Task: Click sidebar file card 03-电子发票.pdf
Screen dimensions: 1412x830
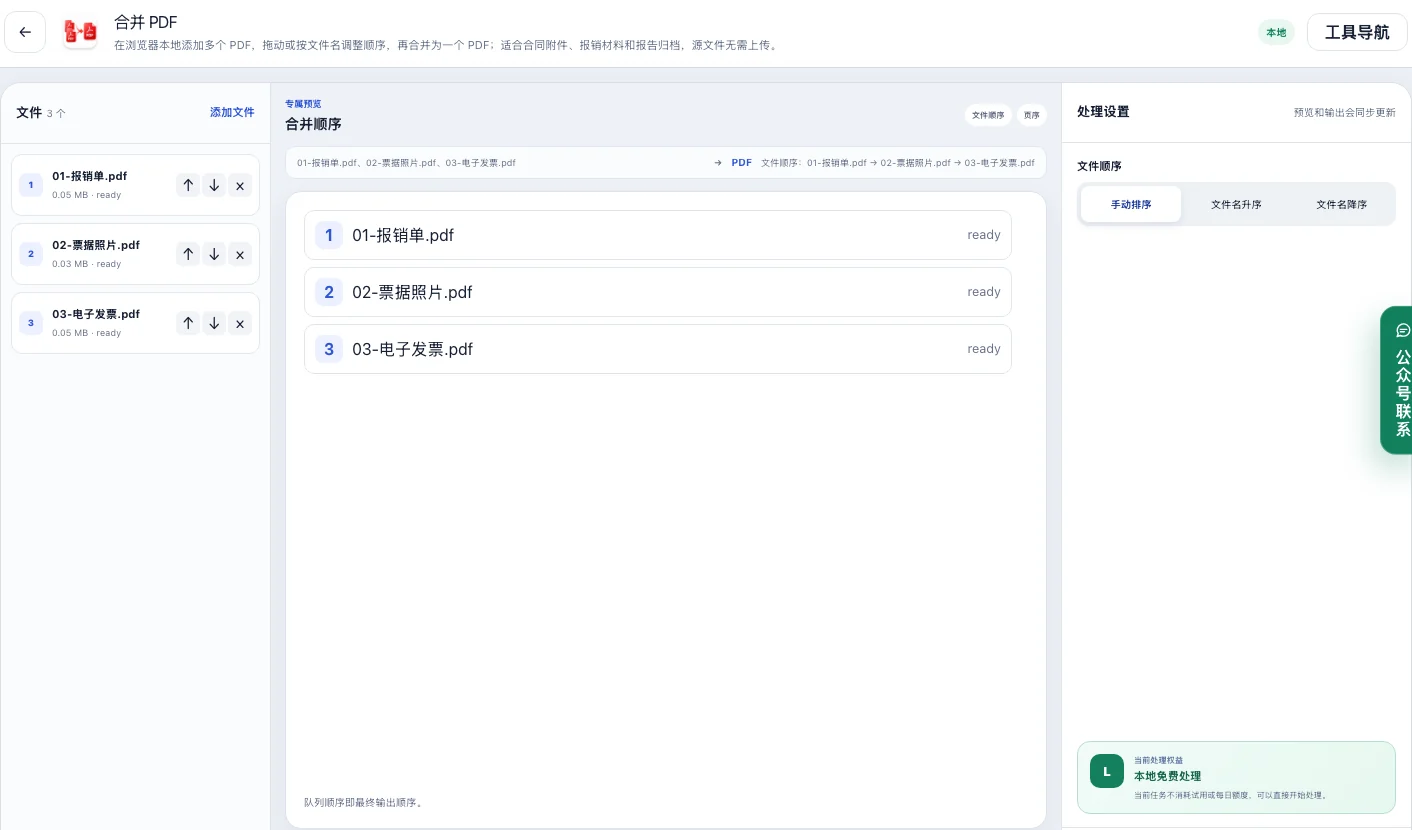Action: (135, 323)
